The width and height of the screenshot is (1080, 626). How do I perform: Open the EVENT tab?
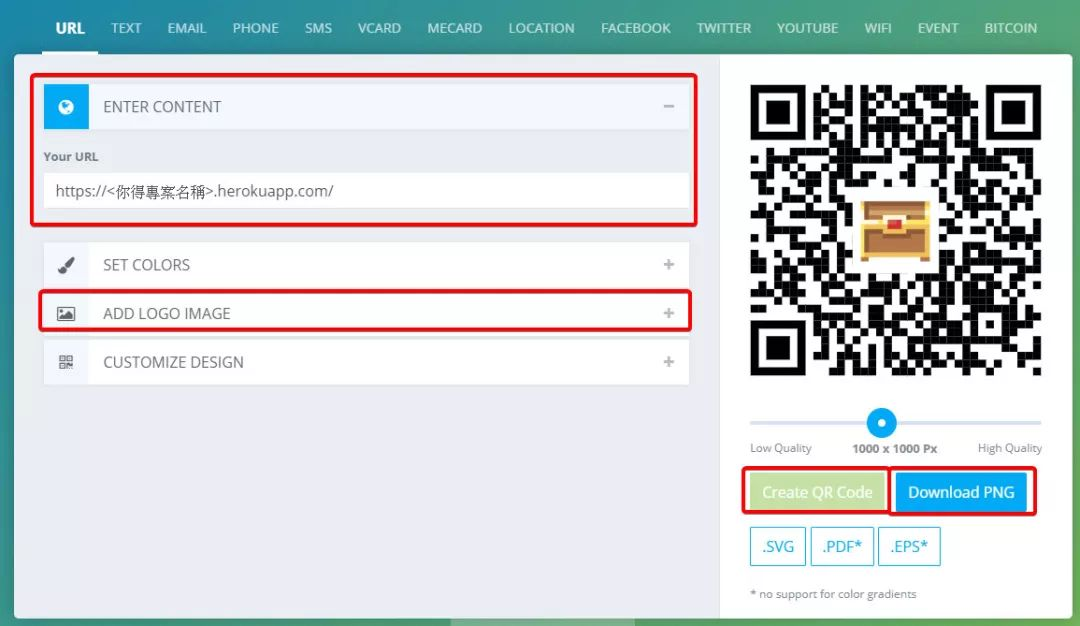[x=937, y=28]
